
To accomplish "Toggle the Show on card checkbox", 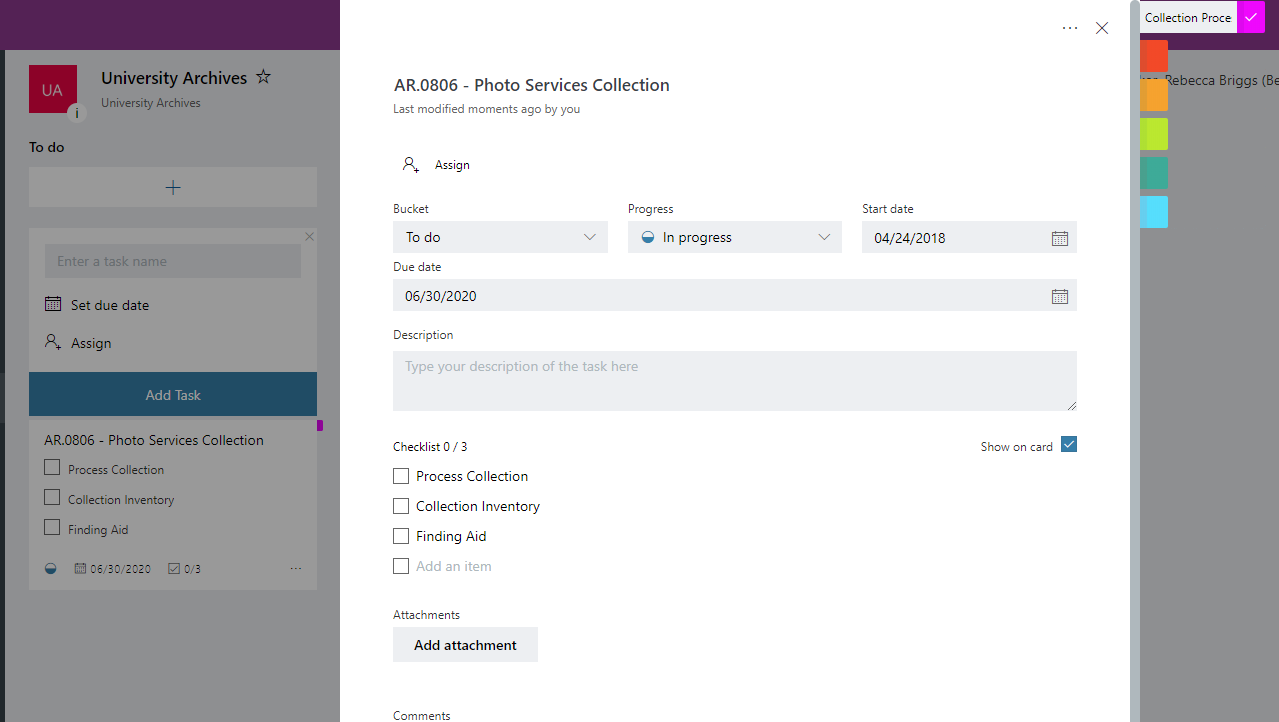I will 1069,446.
